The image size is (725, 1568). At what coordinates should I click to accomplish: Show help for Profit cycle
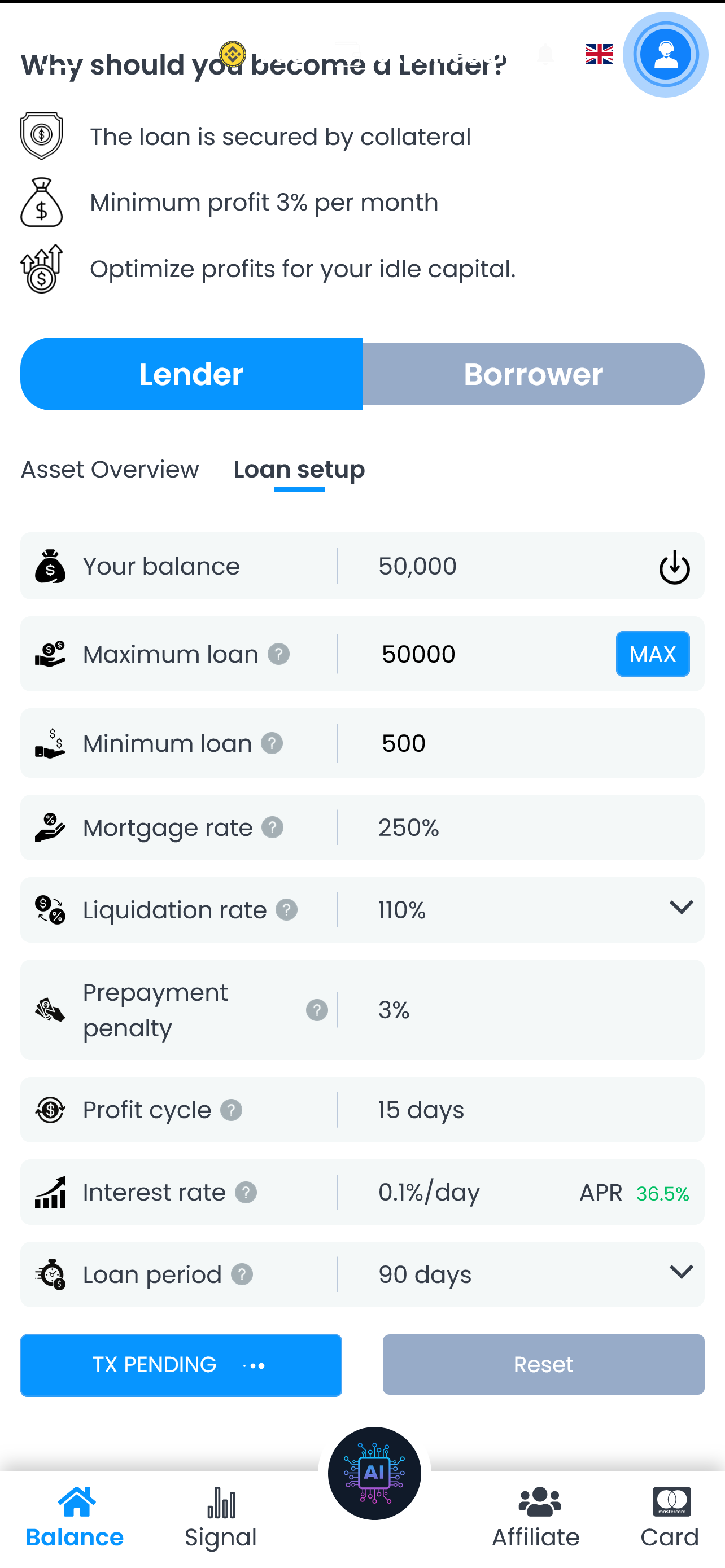click(232, 1110)
